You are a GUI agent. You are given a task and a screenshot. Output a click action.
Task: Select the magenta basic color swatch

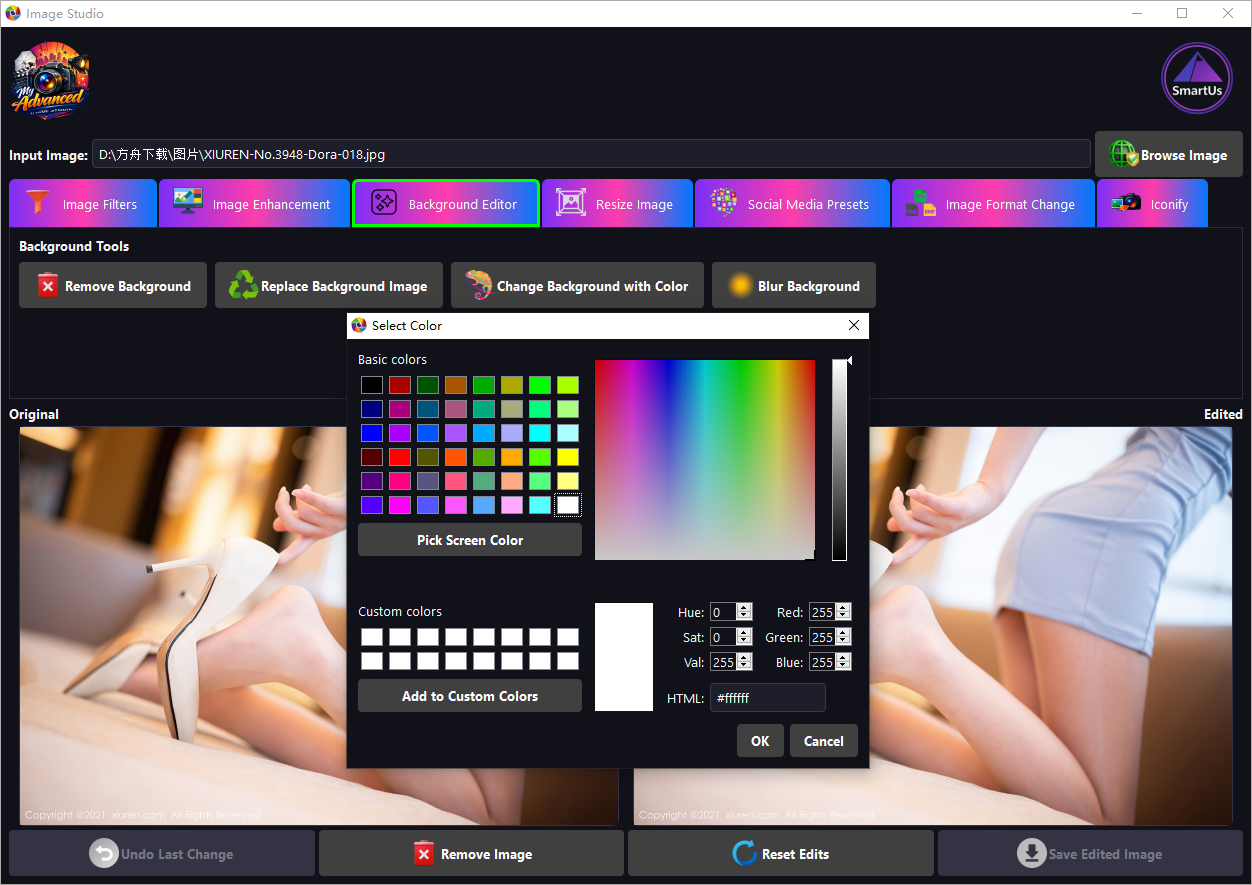(400, 505)
